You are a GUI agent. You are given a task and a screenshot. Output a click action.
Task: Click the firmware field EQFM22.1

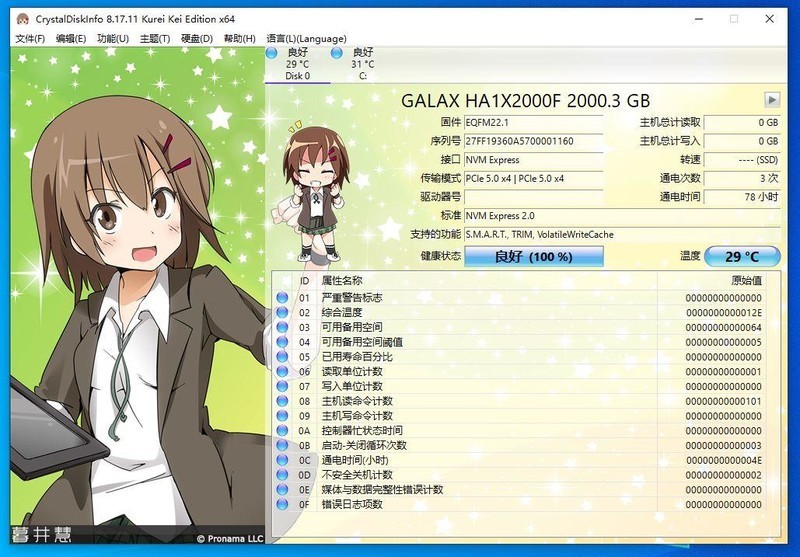point(534,122)
